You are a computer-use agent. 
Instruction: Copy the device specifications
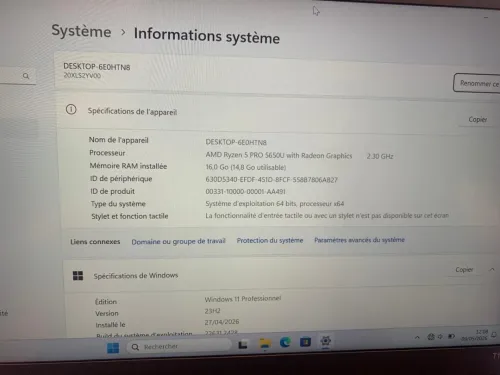(477, 119)
